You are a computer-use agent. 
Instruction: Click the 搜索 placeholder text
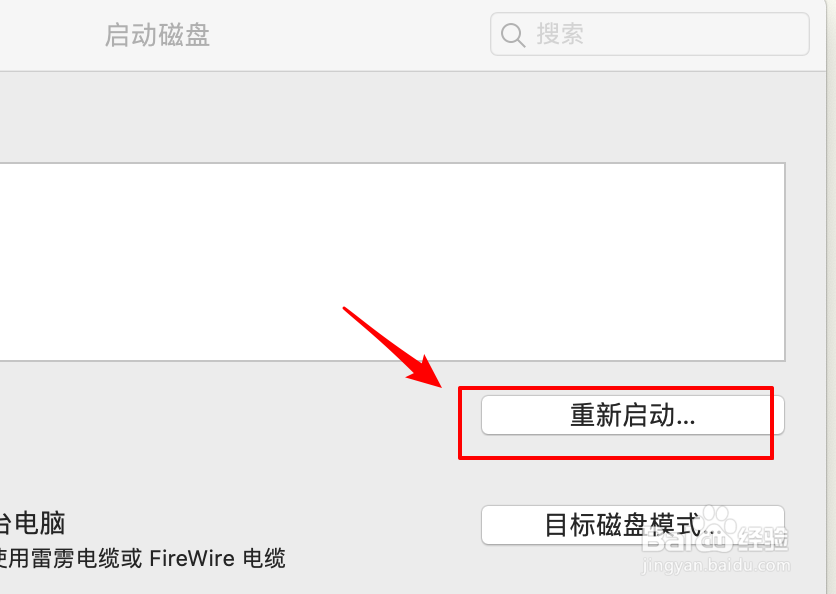560,35
